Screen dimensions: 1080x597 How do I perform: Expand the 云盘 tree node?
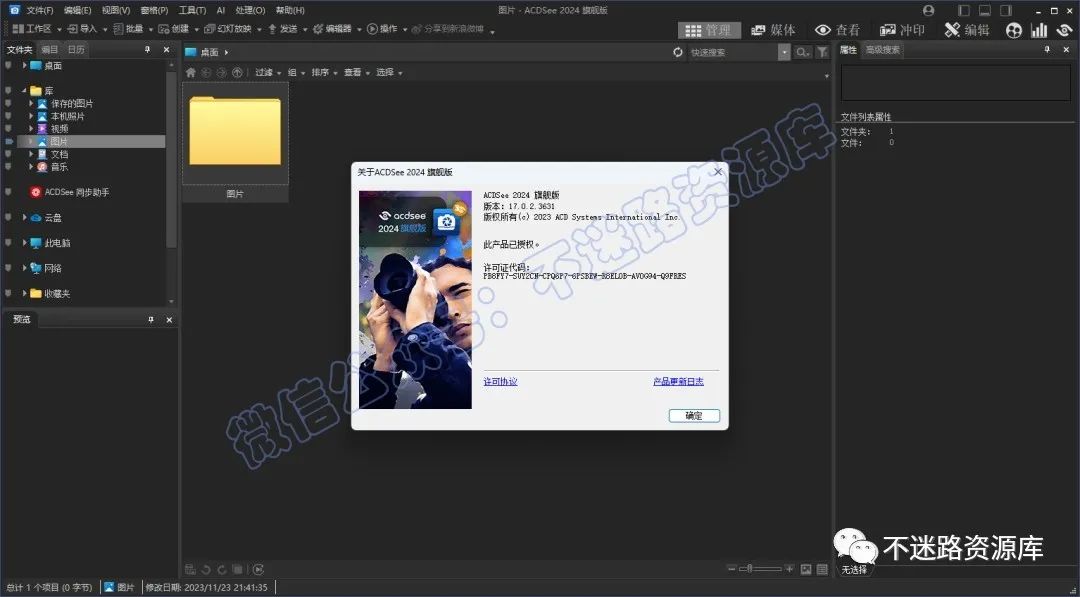coord(25,217)
